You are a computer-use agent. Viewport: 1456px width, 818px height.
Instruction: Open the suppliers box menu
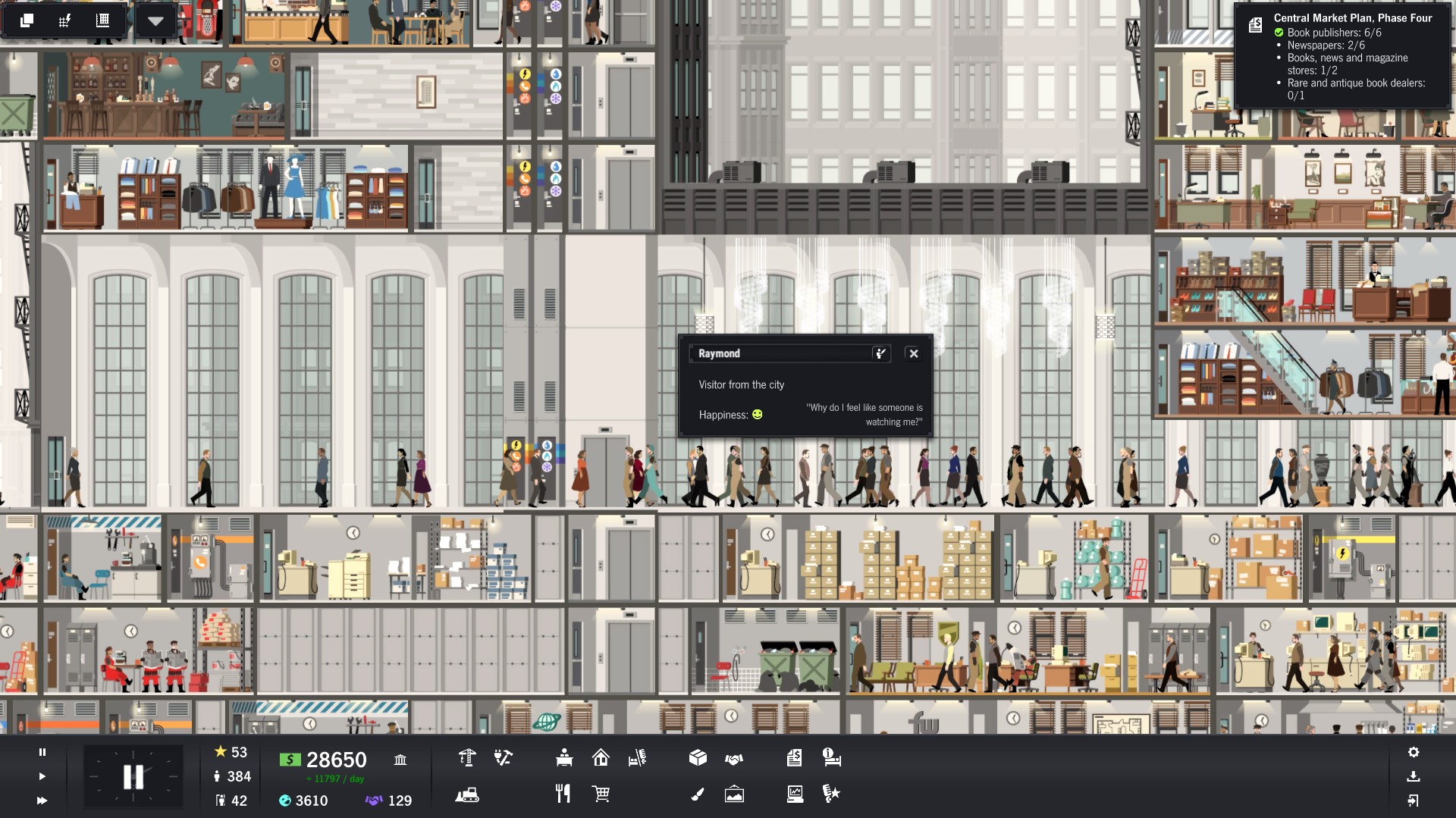point(698,757)
